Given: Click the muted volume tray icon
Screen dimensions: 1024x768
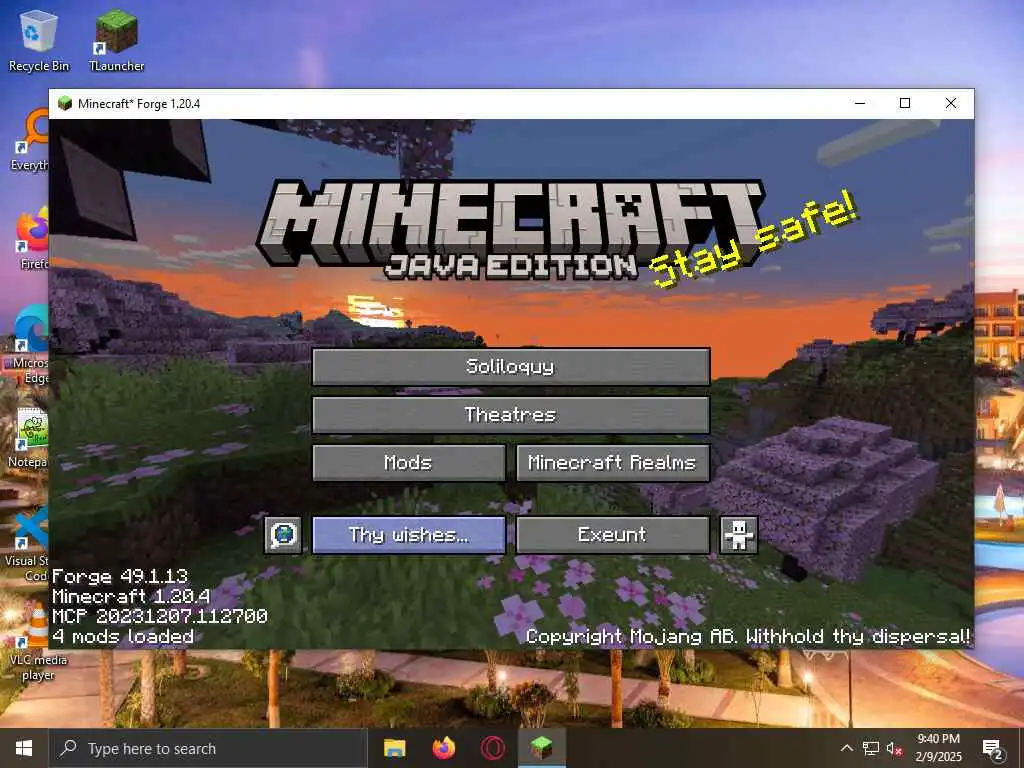Looking at the screenshot, I should pyautogui.click(x=894, y=749).
